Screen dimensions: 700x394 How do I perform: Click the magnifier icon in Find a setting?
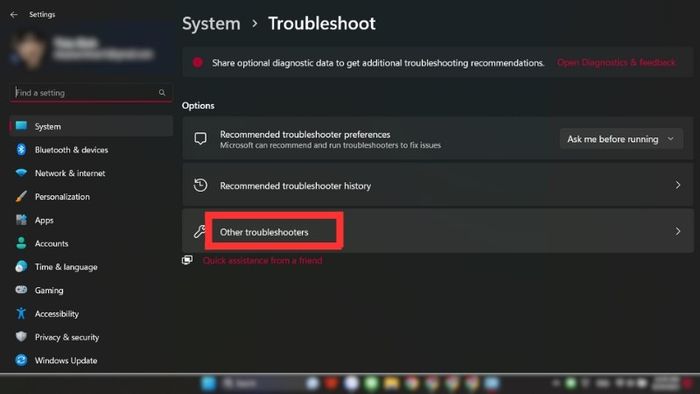pos(162,93)
